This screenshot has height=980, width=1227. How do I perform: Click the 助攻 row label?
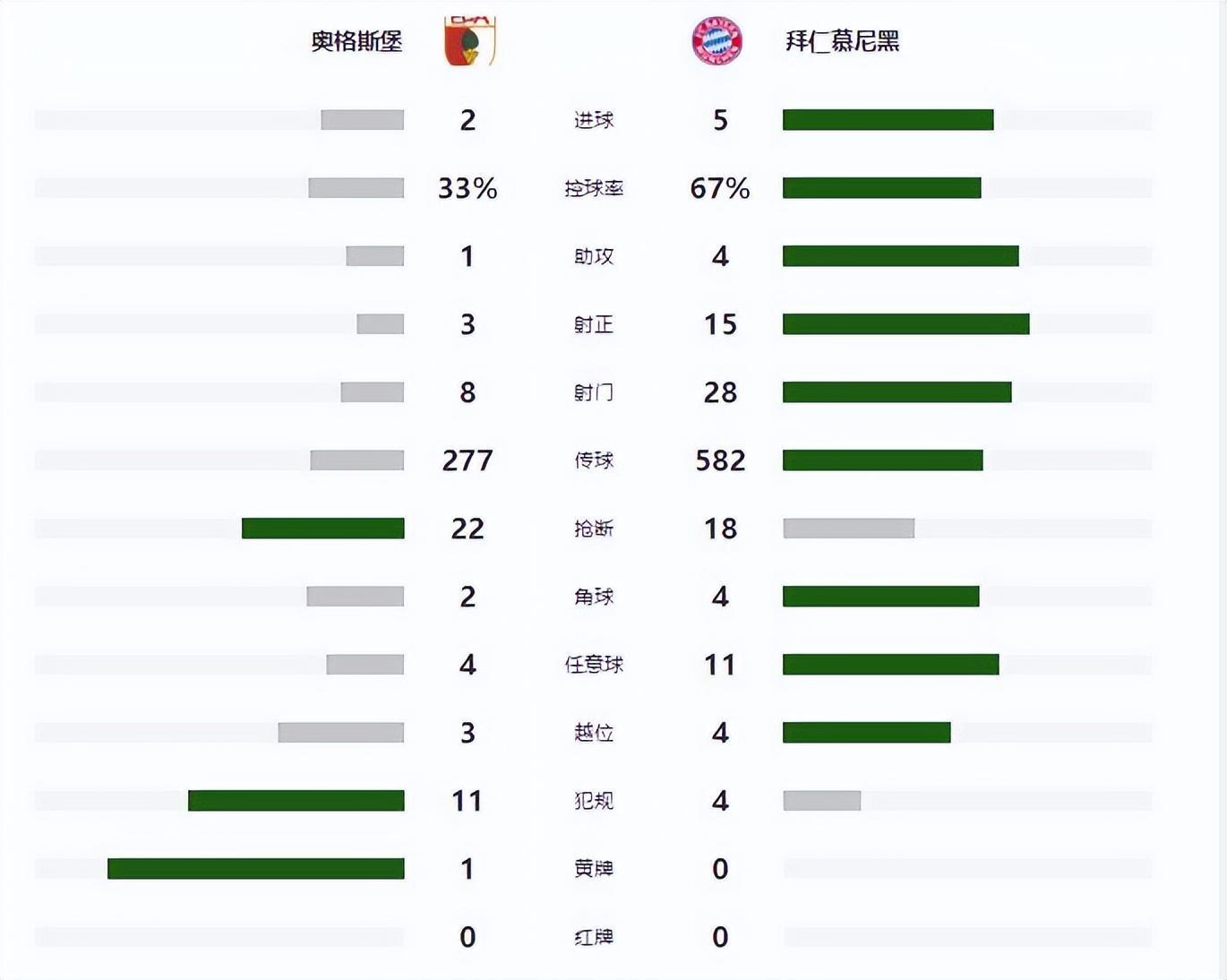594,256
